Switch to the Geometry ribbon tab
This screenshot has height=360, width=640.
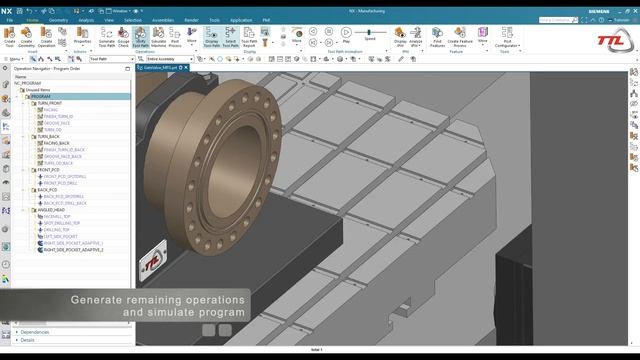[x=58, y=20]
